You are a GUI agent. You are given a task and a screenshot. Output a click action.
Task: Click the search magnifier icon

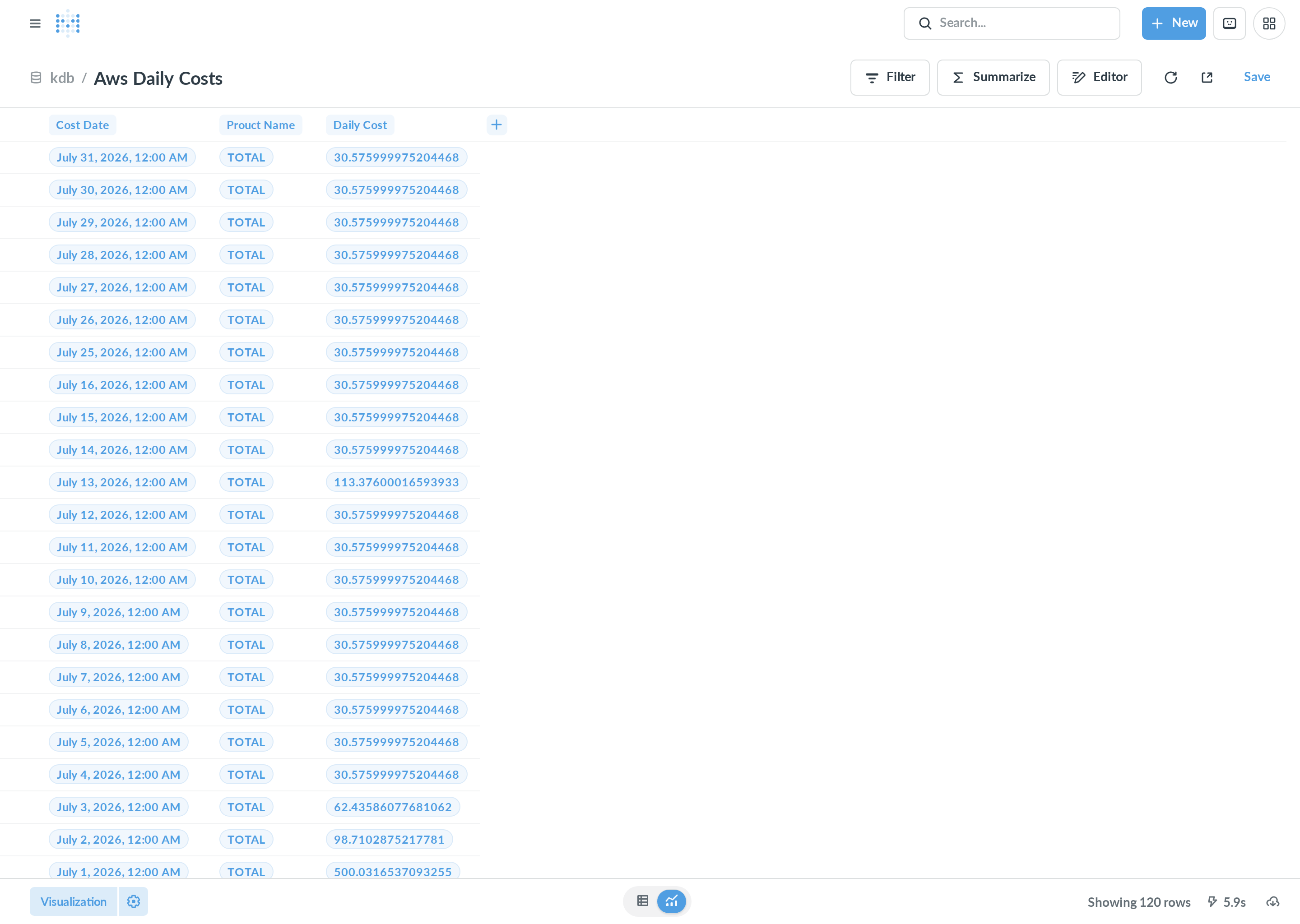[x=925, y=23]
